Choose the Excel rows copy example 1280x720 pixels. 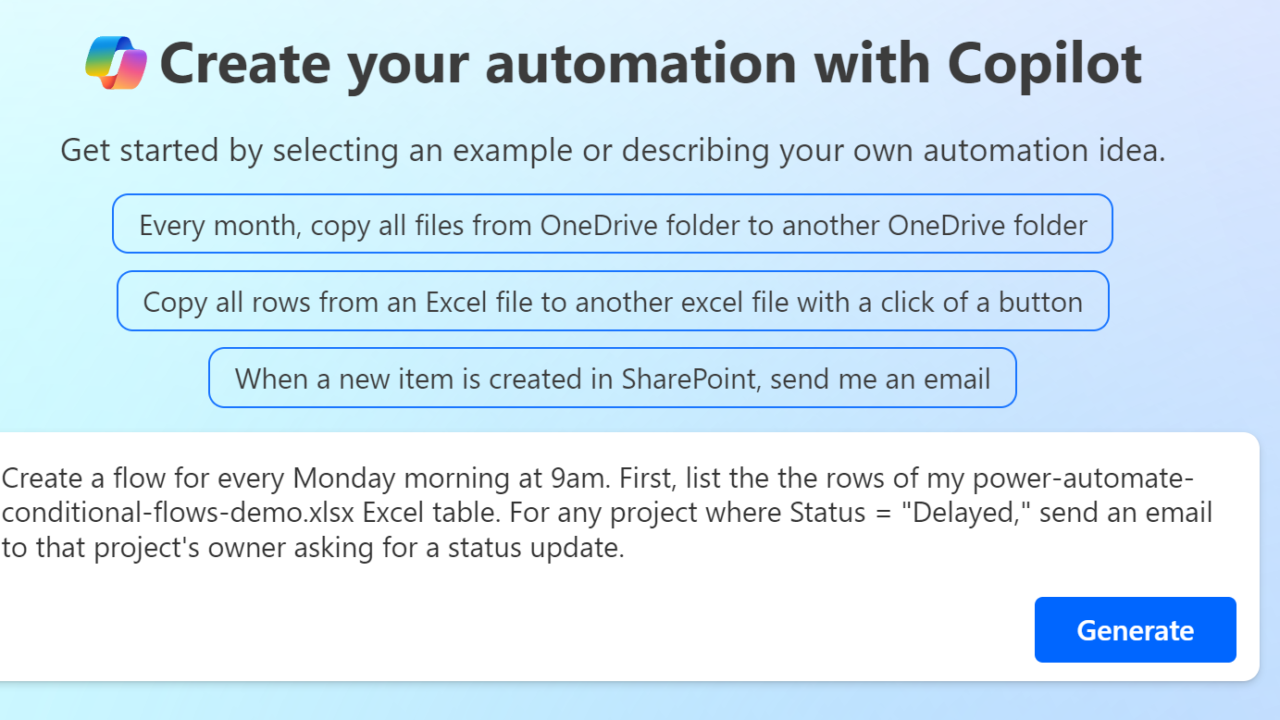pos(612,301)
